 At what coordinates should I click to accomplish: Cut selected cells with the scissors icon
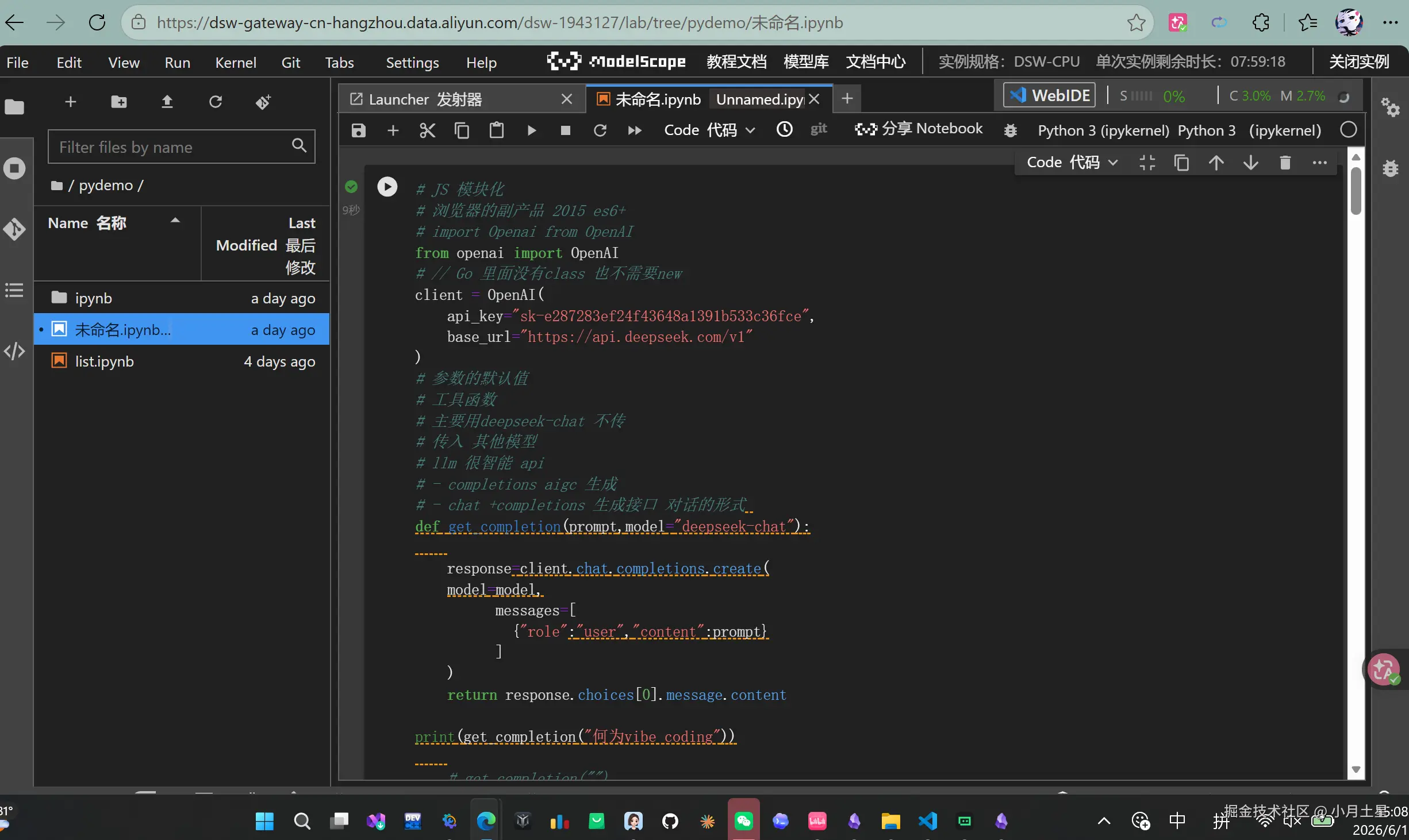(428, 130)
